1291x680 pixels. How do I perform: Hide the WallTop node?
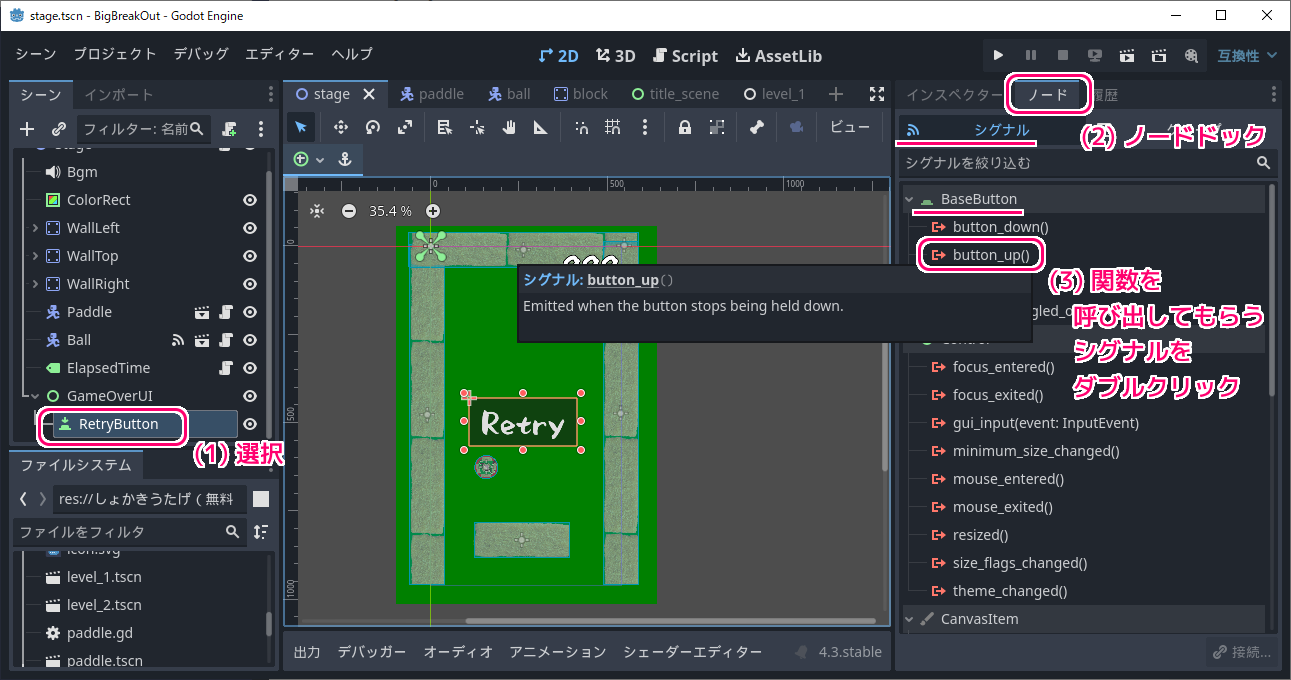coord(250,256)
